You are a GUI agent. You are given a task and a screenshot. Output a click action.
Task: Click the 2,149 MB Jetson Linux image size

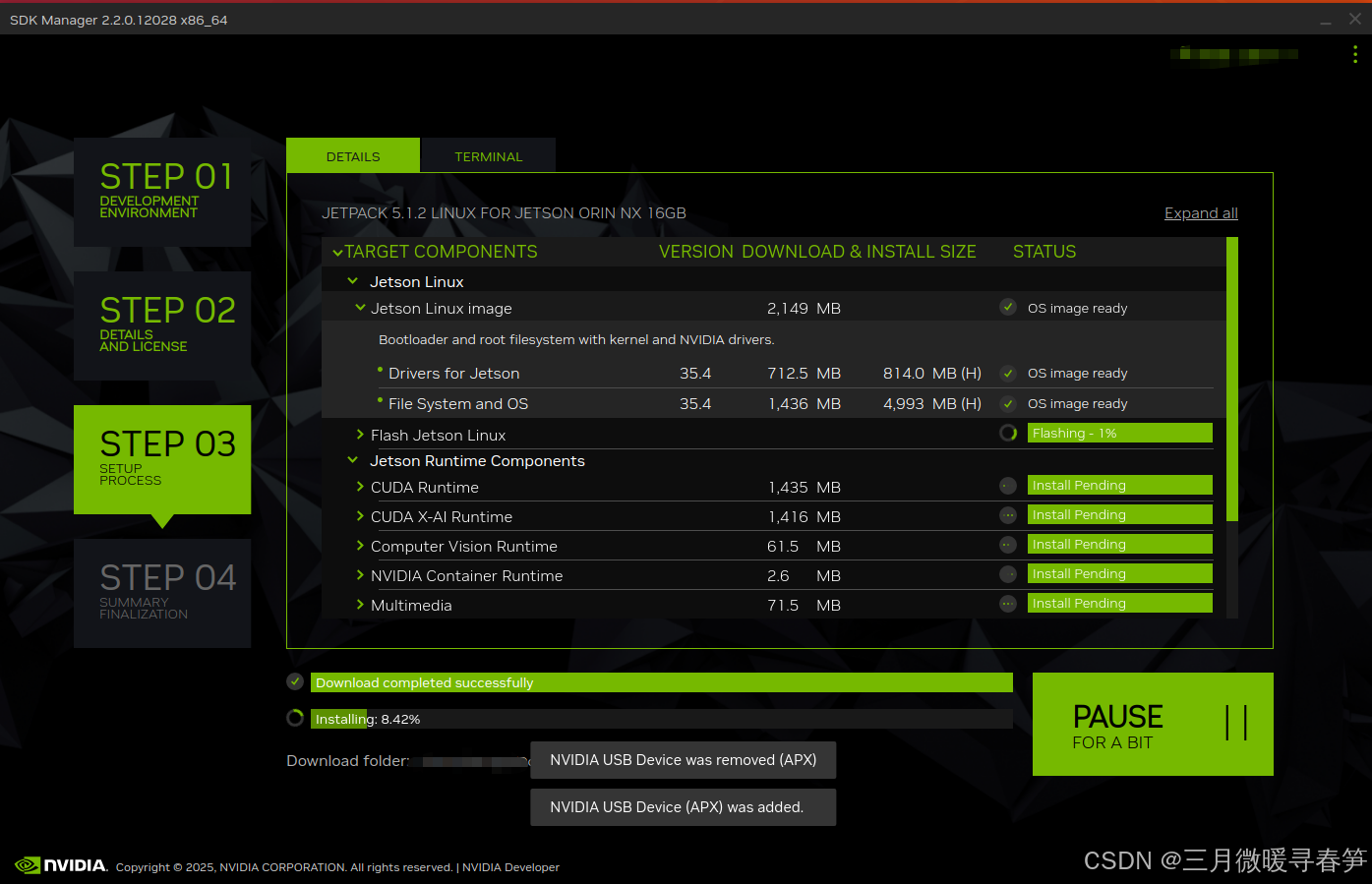804,309
